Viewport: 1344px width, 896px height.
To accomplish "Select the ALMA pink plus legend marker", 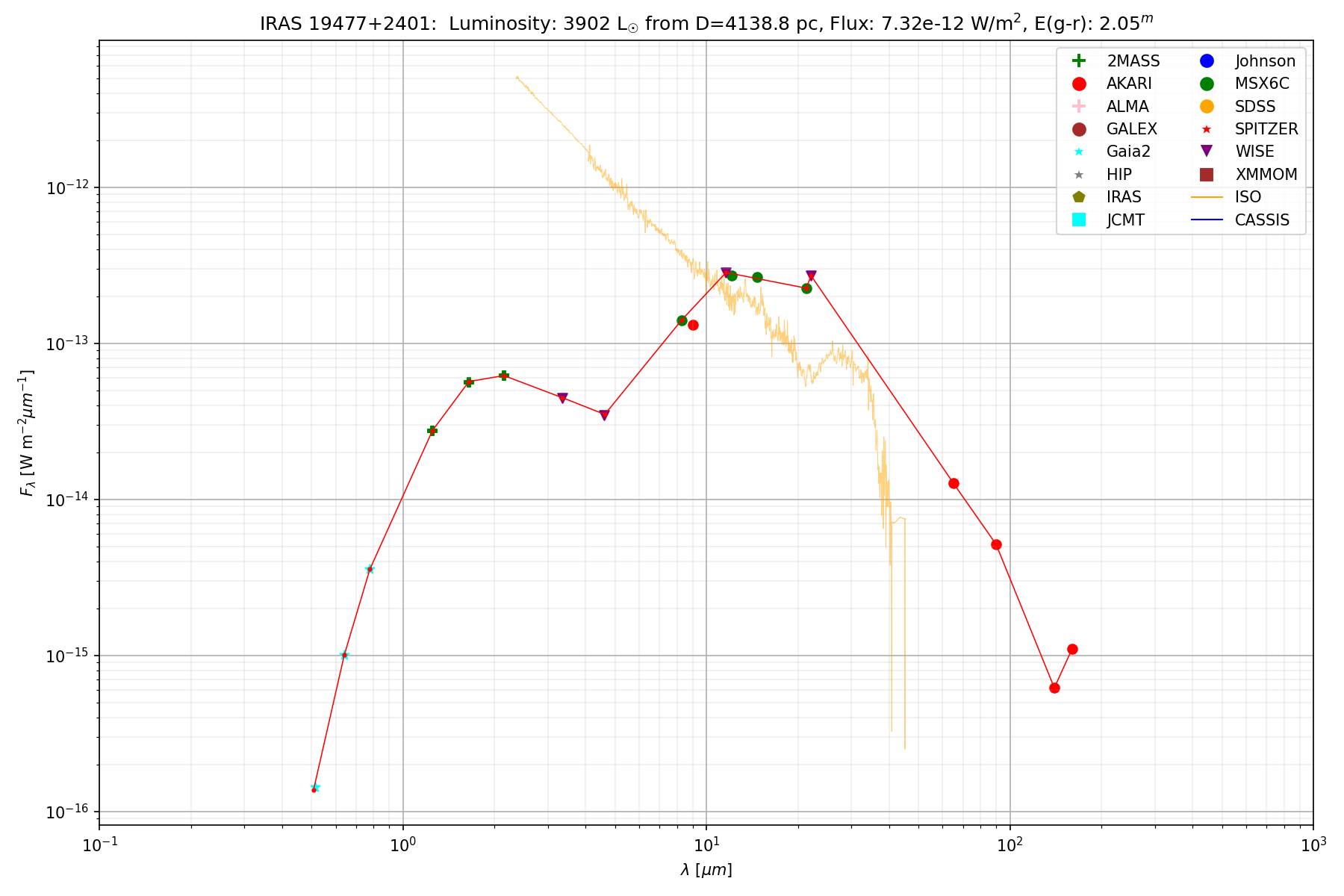I will [1078, 107].
